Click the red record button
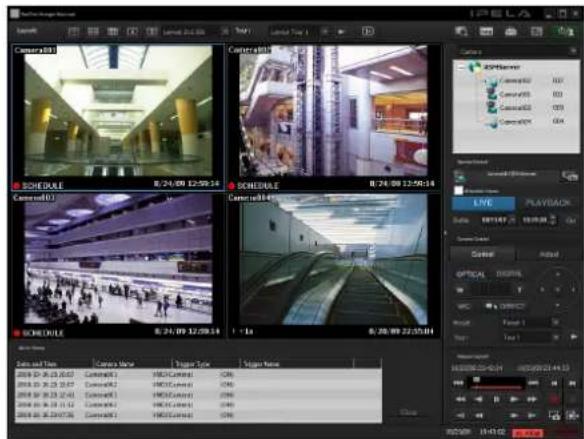The height and width of the screenshot is (439, 584). tap(554, 400)
